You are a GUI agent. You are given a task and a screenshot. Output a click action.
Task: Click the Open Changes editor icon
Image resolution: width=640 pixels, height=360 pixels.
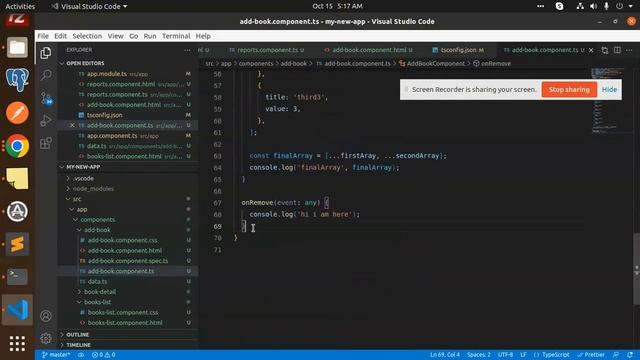tap(604, 50)
